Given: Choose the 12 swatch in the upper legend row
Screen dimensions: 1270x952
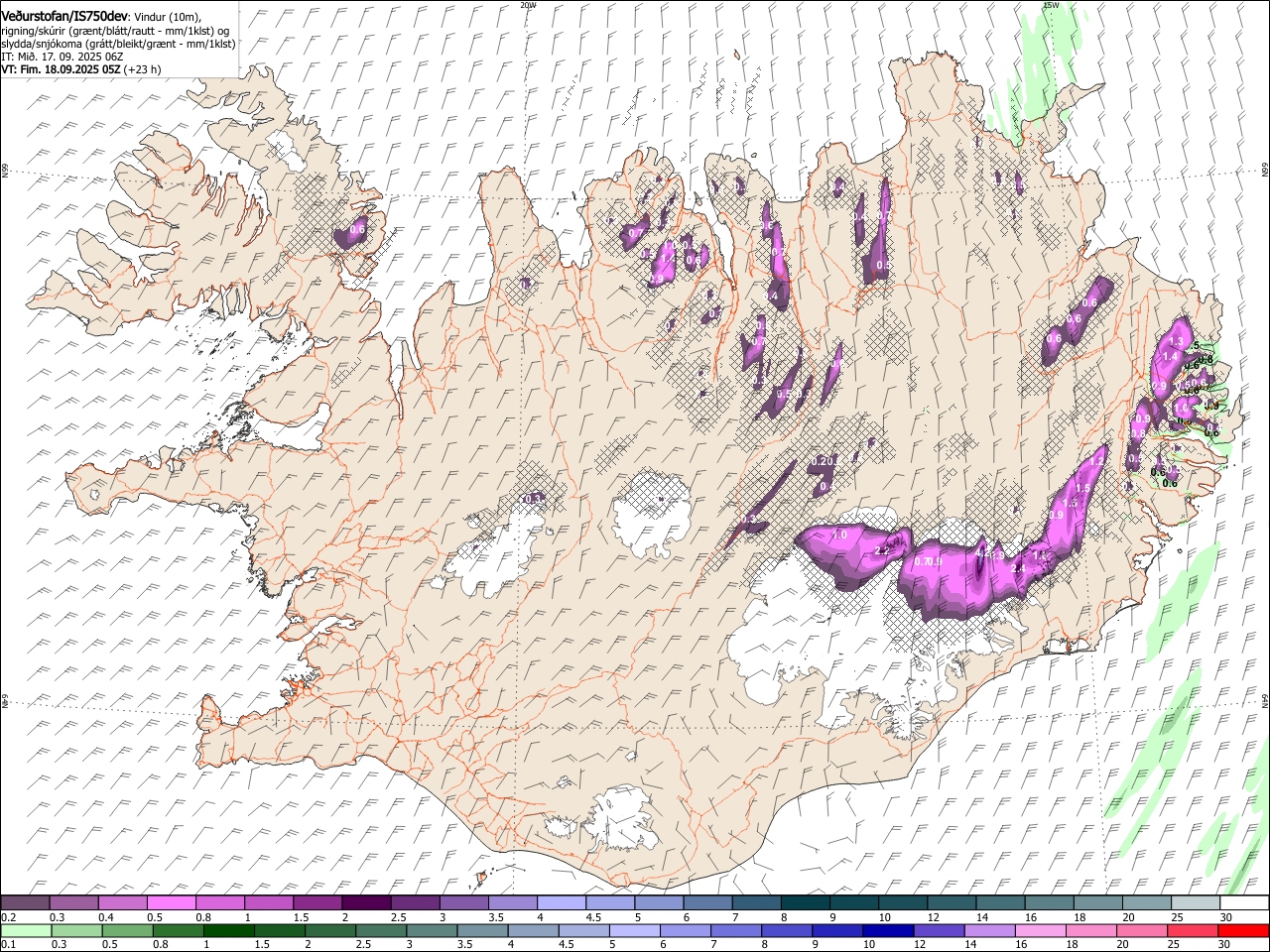Looking at the screenshot, I should tap(952, 903).
